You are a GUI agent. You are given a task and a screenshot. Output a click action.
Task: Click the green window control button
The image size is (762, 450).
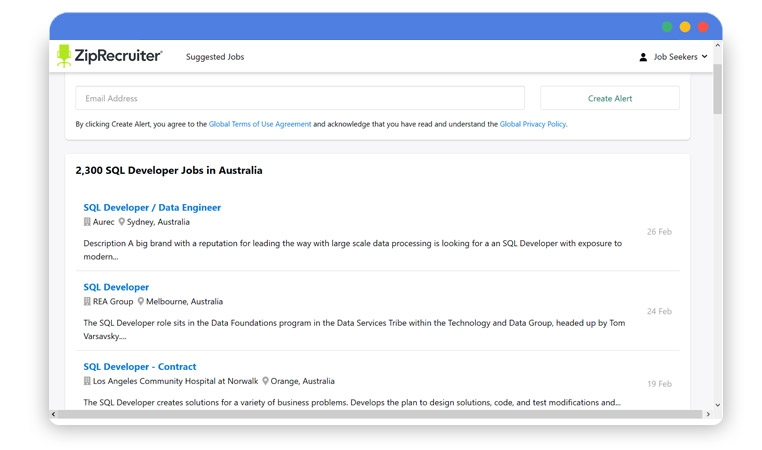click(x=667, y=27)
